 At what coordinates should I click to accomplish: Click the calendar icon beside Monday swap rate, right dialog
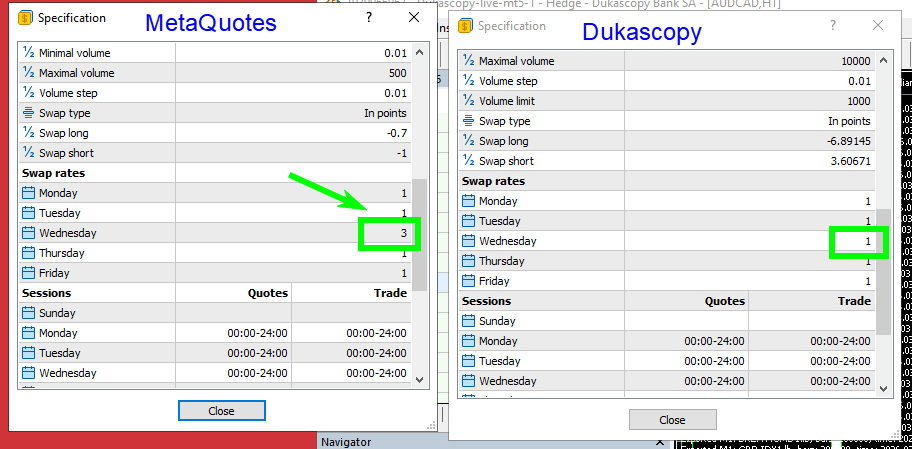[x=468, y=201]
